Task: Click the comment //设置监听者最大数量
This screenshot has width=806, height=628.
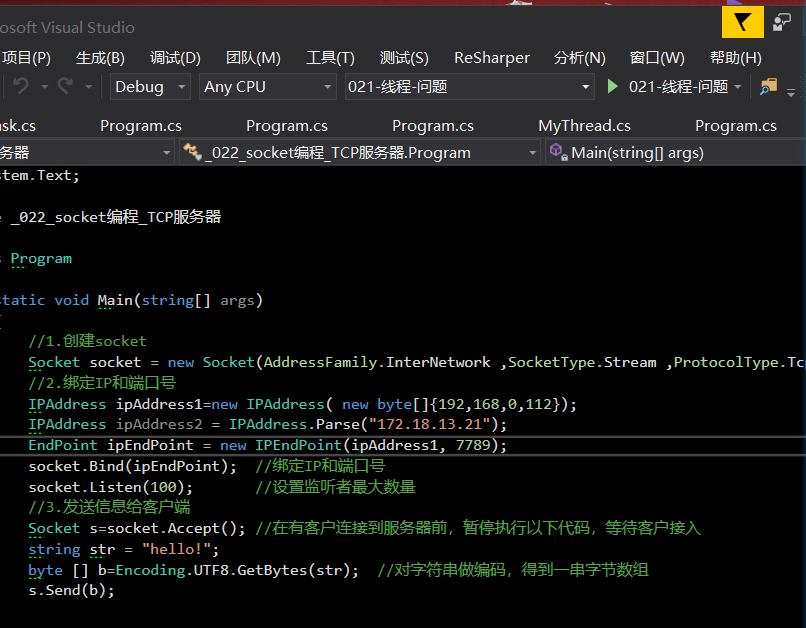Action: click(335, 487)
